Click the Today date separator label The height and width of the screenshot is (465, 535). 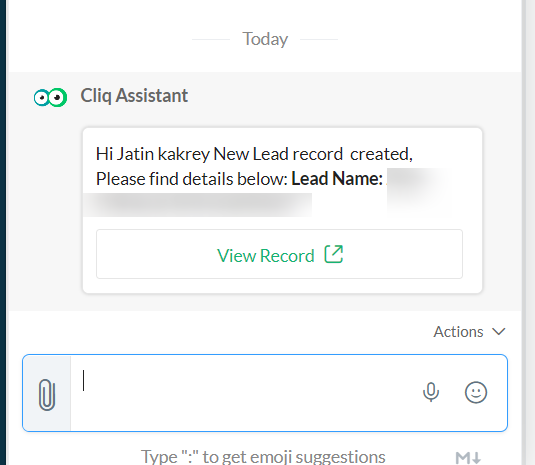tap(265, 39)
